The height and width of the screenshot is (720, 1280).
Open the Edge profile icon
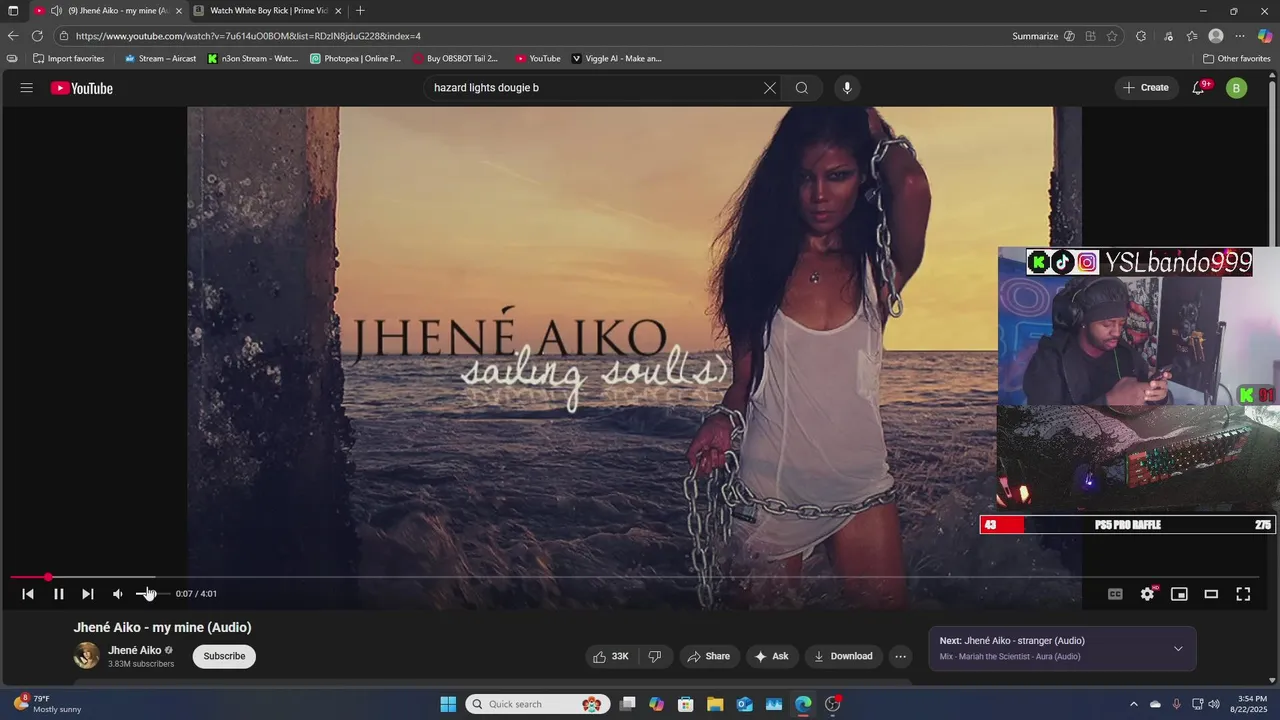coord(1216,36)
